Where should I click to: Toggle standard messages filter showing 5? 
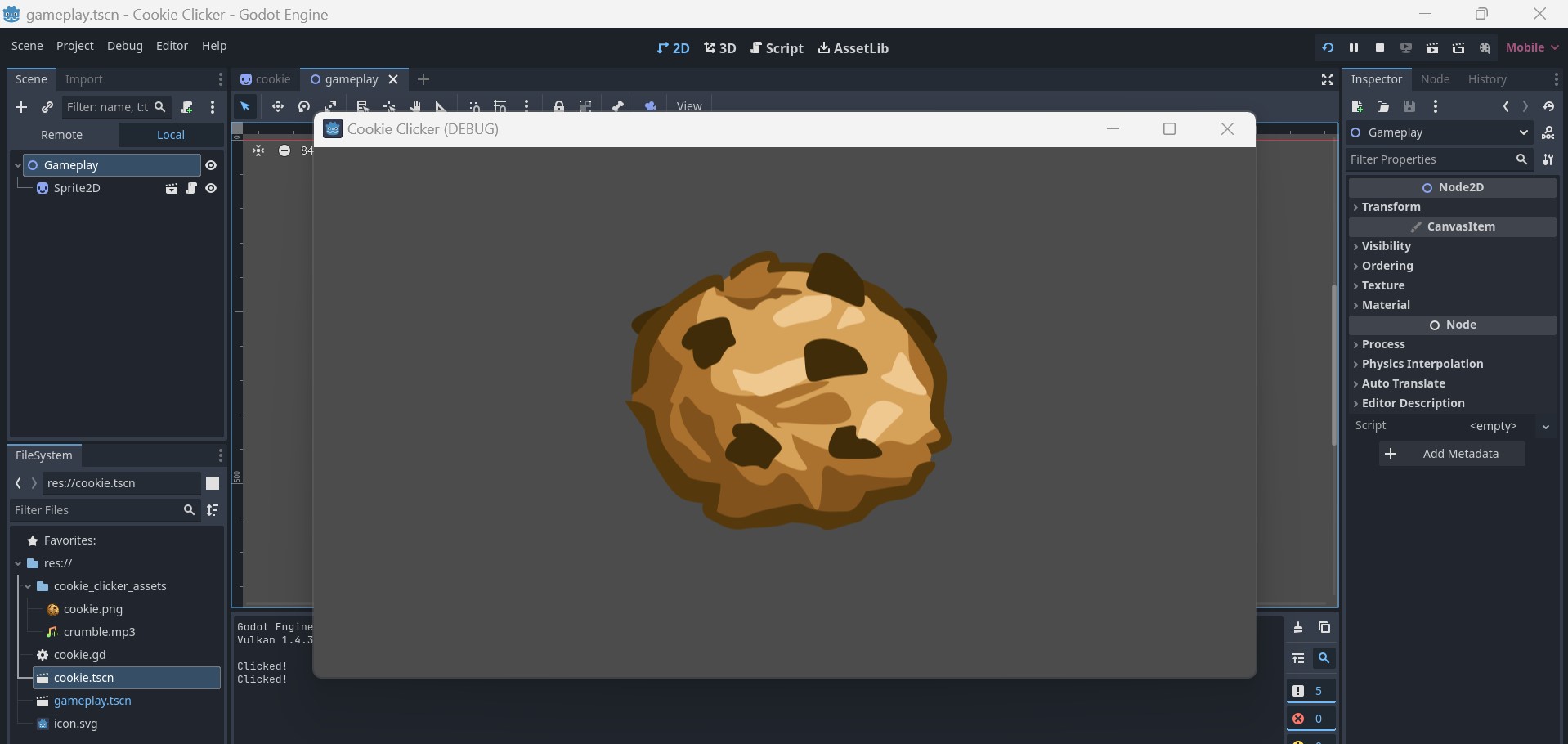1311,691
